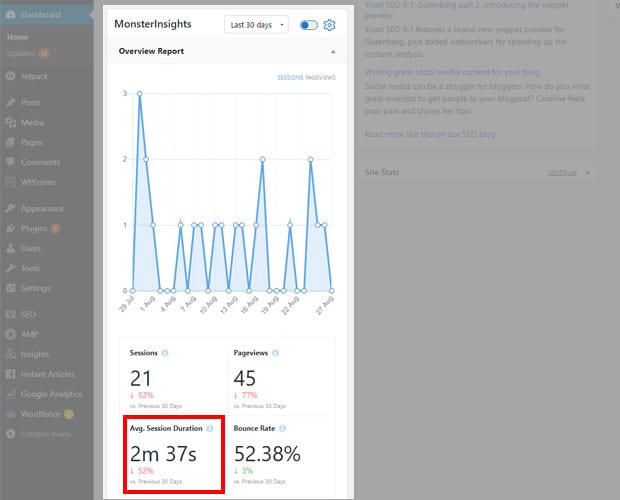Click the Updates count badge
Screen dimensions: 620x500
click(44, 53)
